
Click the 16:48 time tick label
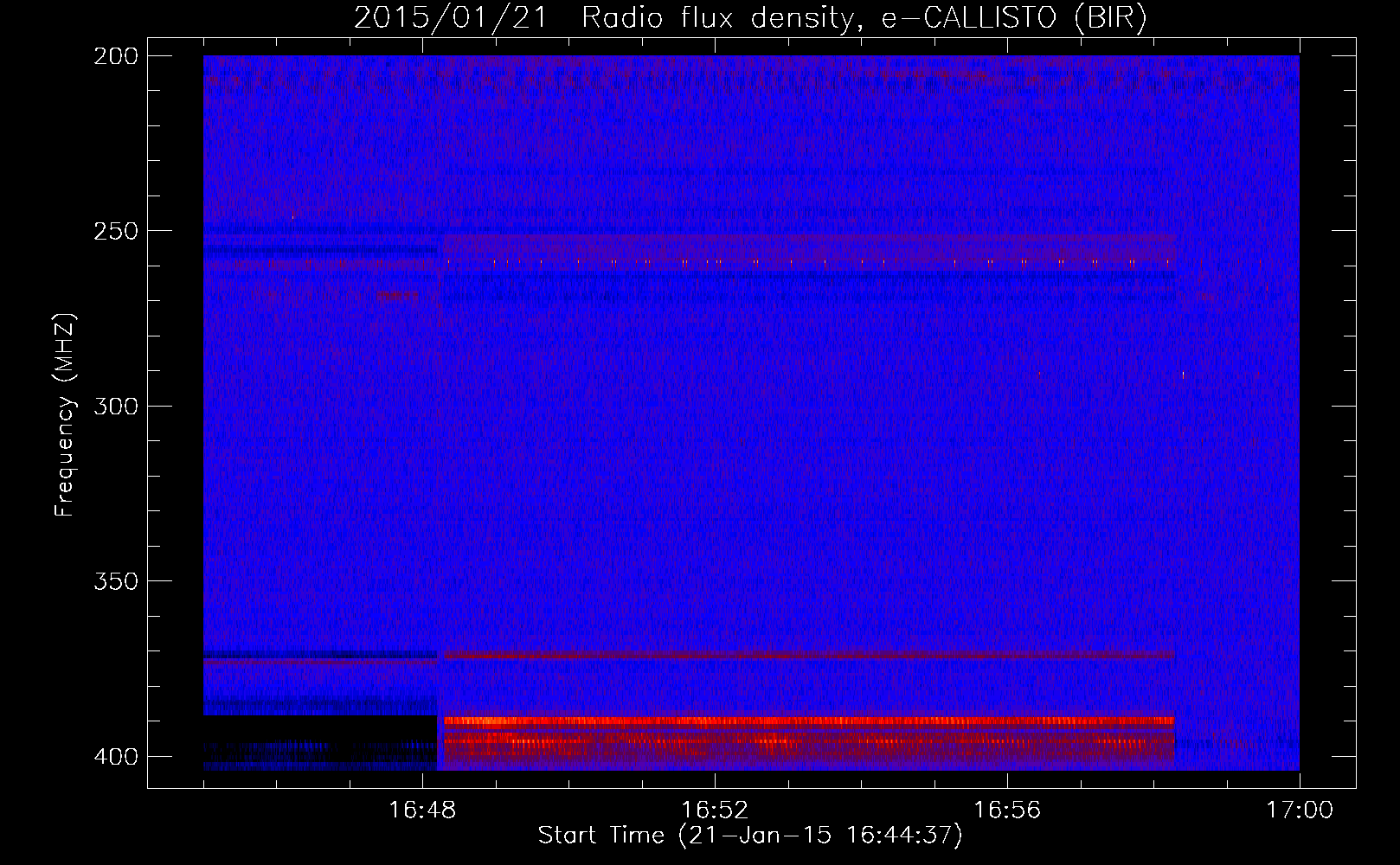click(x=421, y=811)
